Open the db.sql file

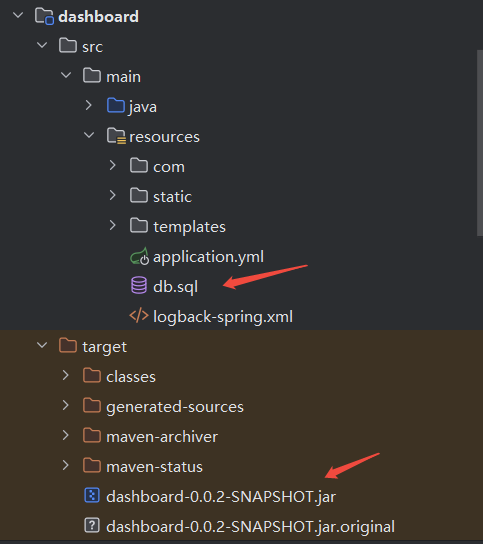coord(176,287)
